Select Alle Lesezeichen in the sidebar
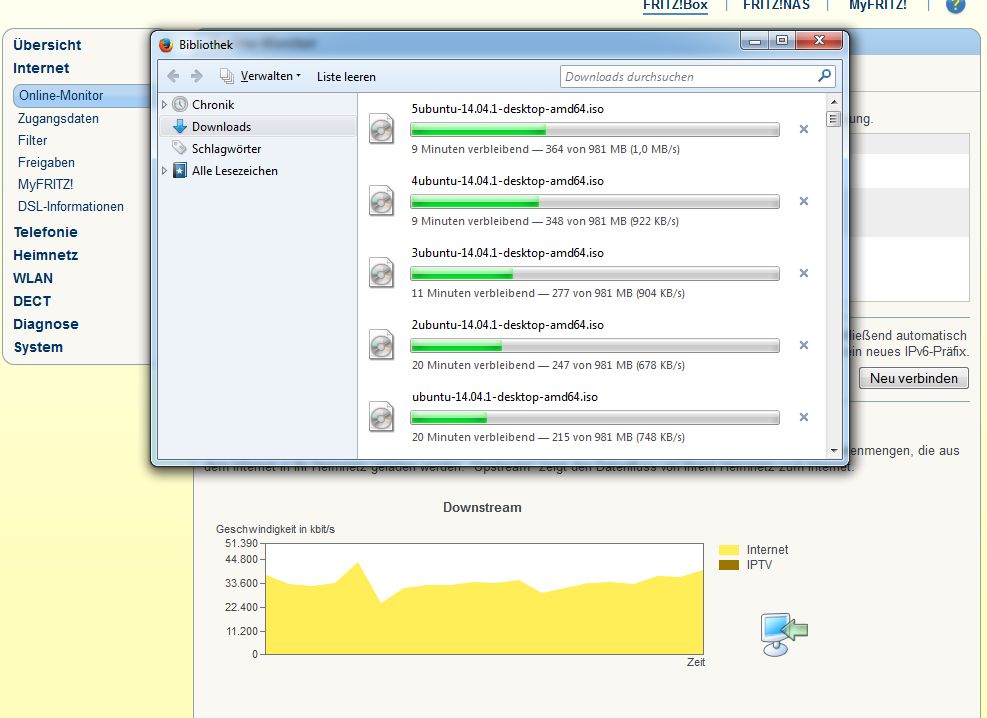 click(234, 171)
